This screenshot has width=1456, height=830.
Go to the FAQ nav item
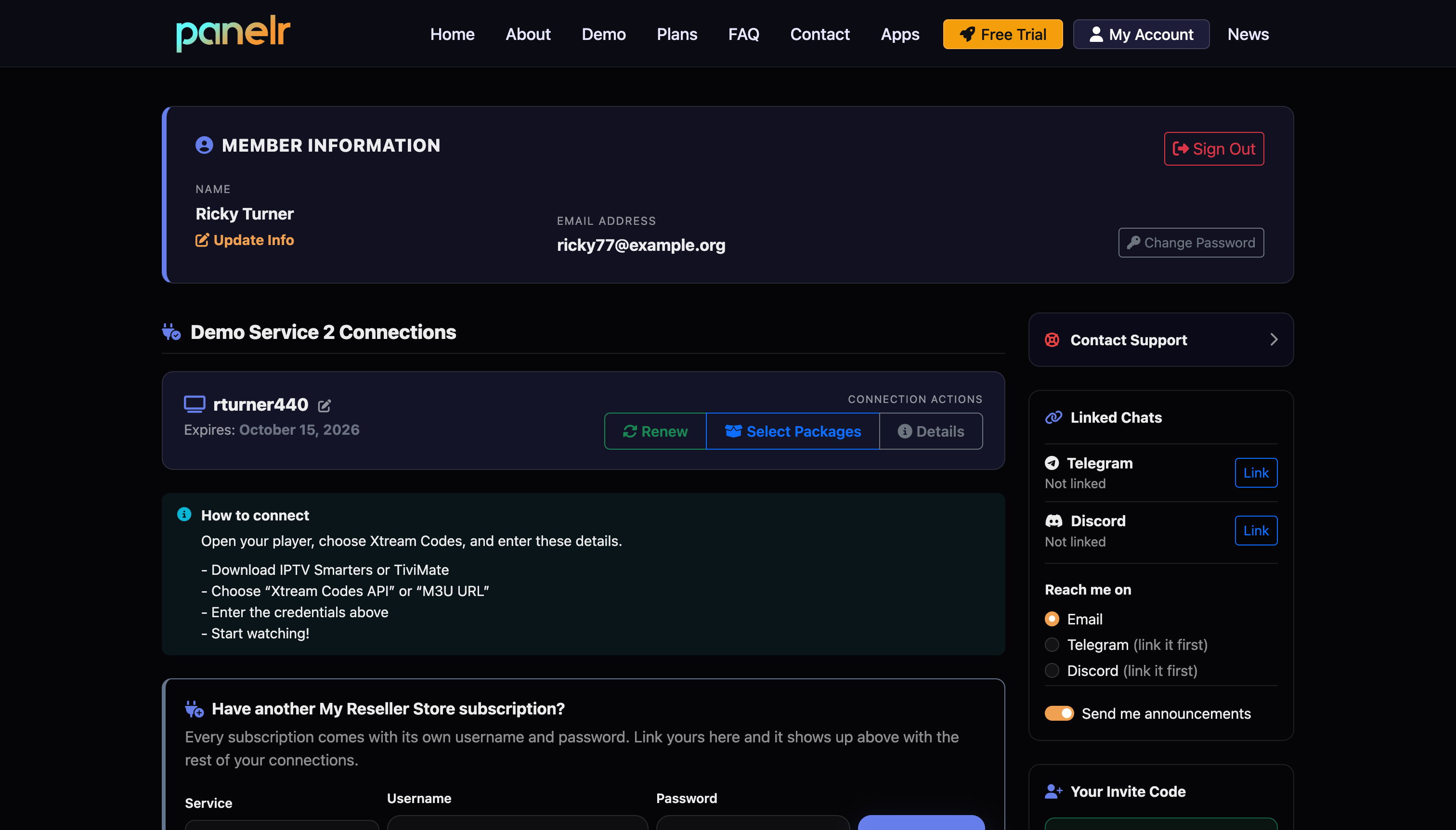point(743,34)
